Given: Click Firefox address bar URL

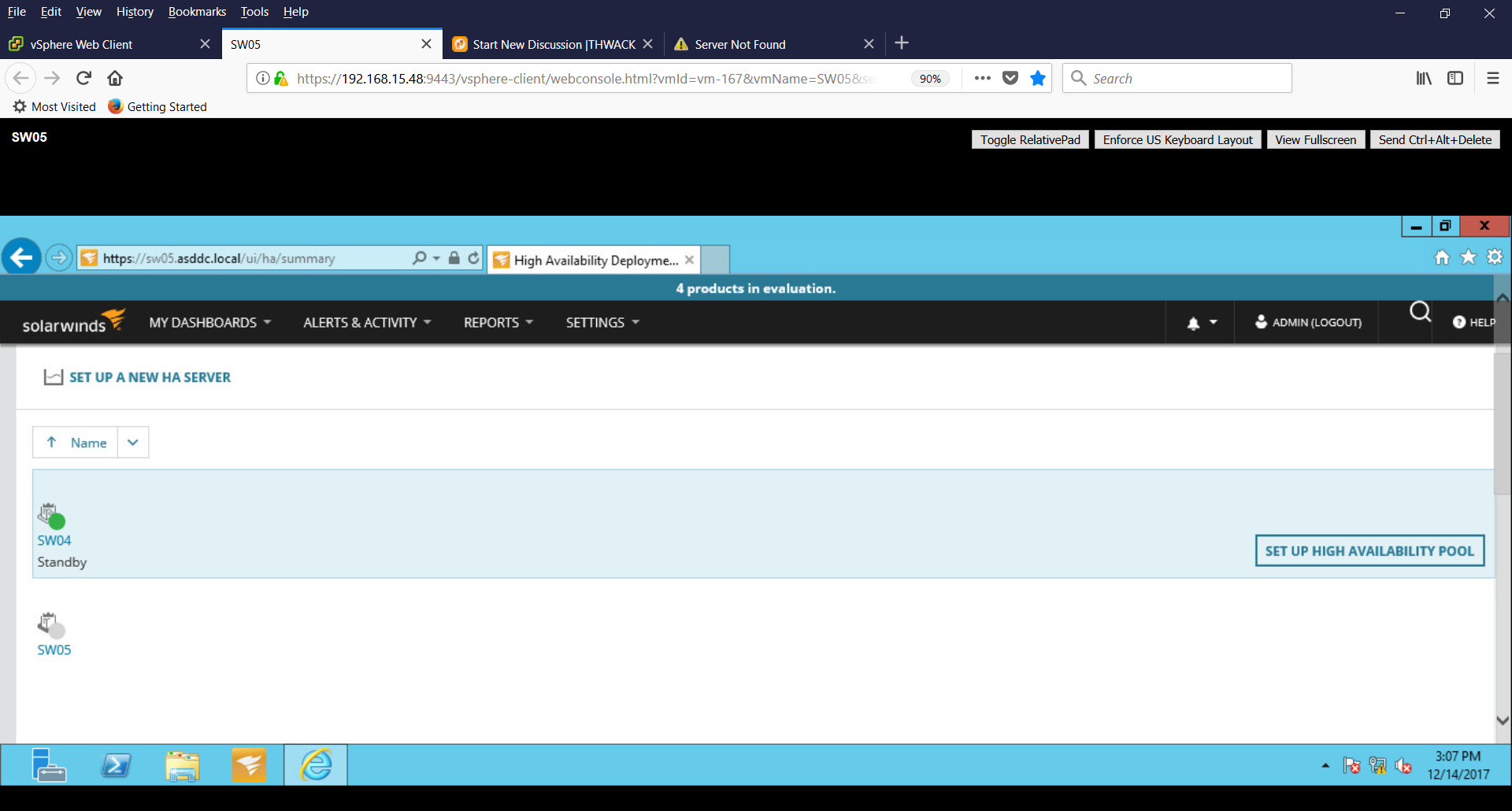Looking at the screenshot, I should point(586,79).
